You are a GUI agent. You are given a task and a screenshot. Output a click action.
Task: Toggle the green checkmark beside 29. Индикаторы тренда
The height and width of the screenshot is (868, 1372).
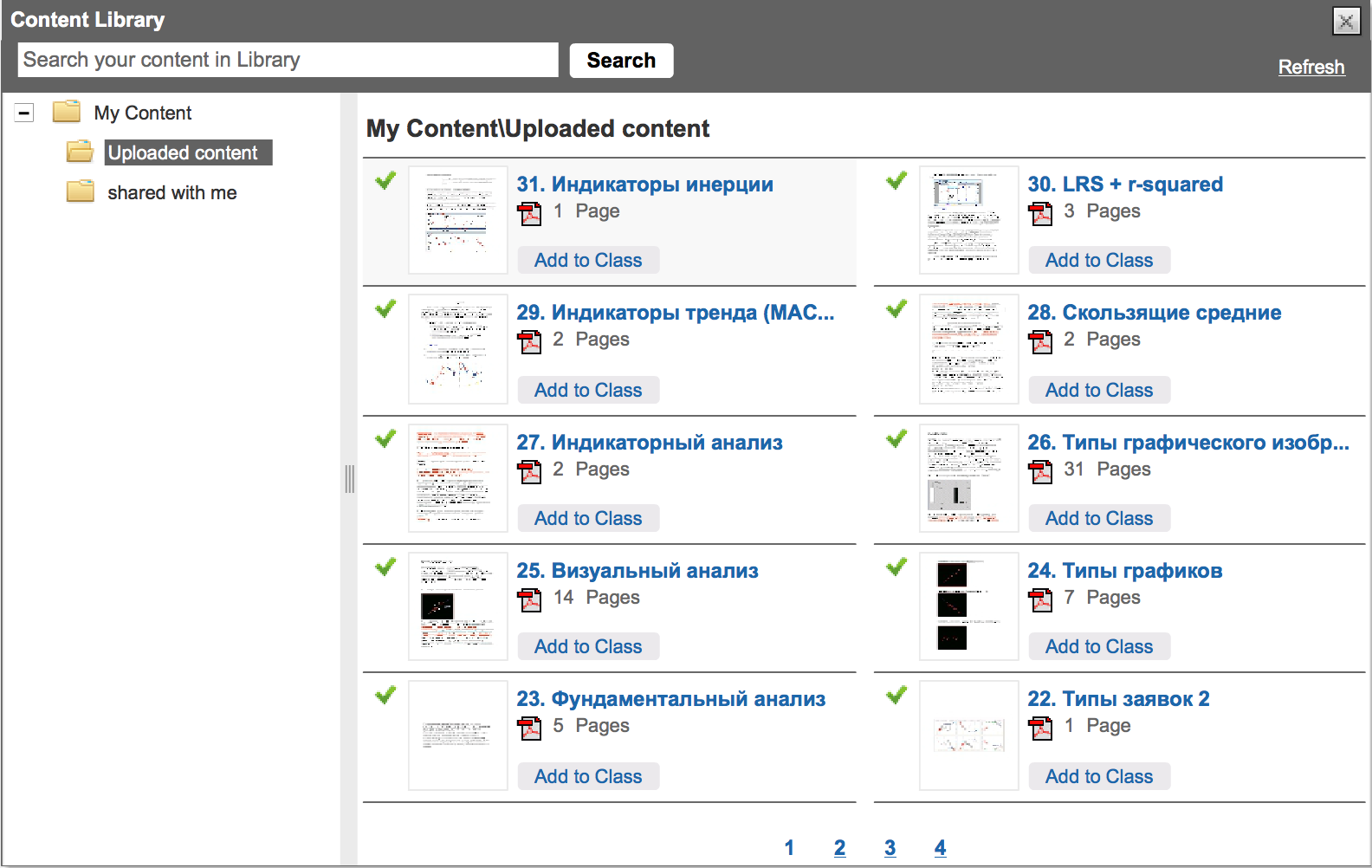[x=385, y=308]
